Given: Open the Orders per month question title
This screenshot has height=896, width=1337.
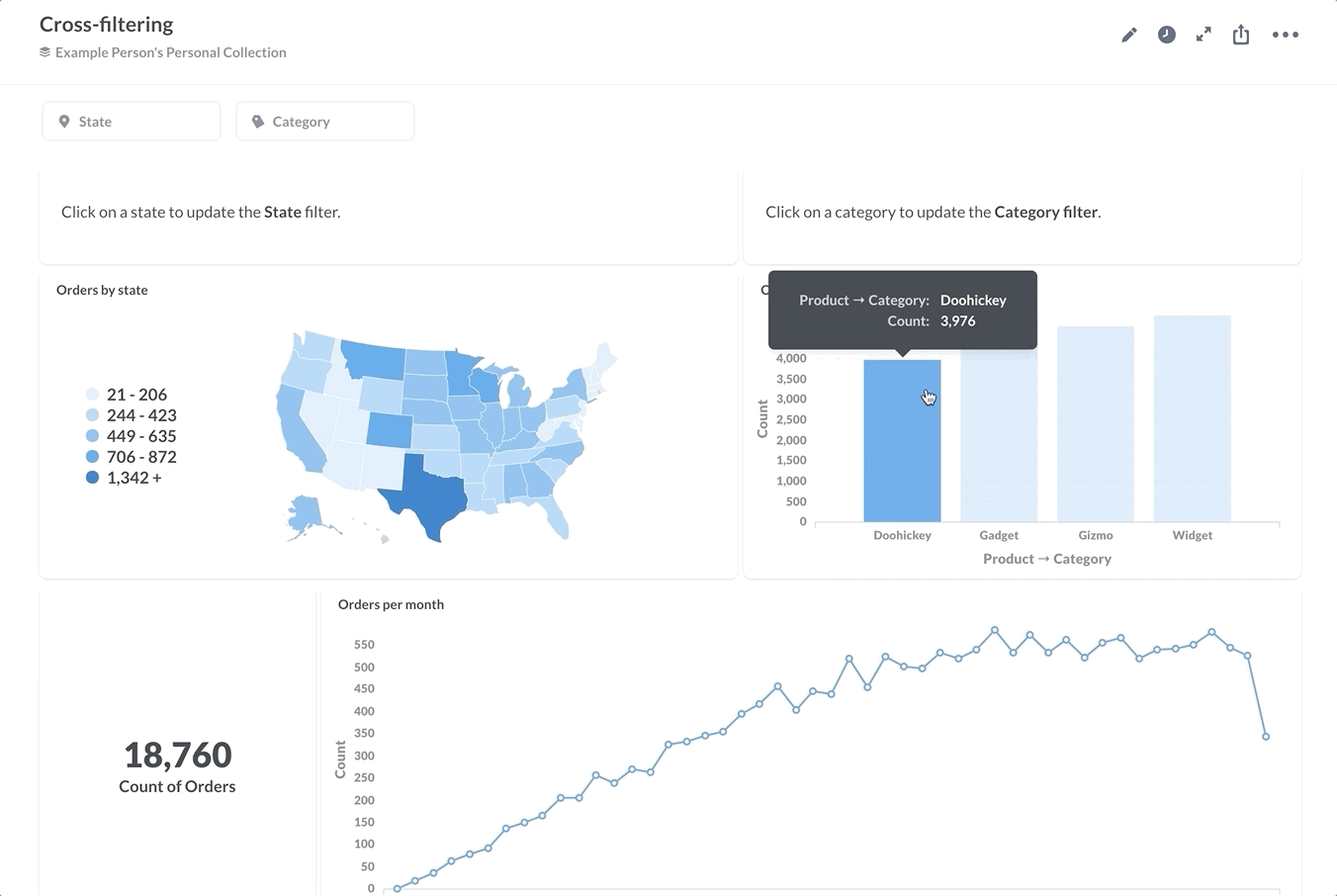Looking at the screenshot, I should 391,604.
